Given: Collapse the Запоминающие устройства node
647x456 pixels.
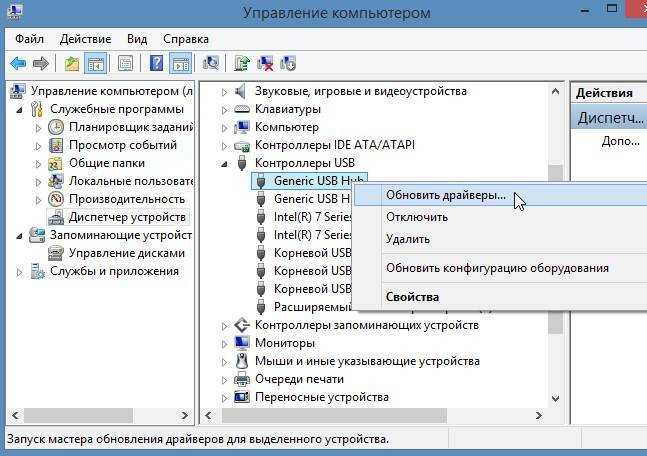Looking at the screenshot, I should [19, 236].
